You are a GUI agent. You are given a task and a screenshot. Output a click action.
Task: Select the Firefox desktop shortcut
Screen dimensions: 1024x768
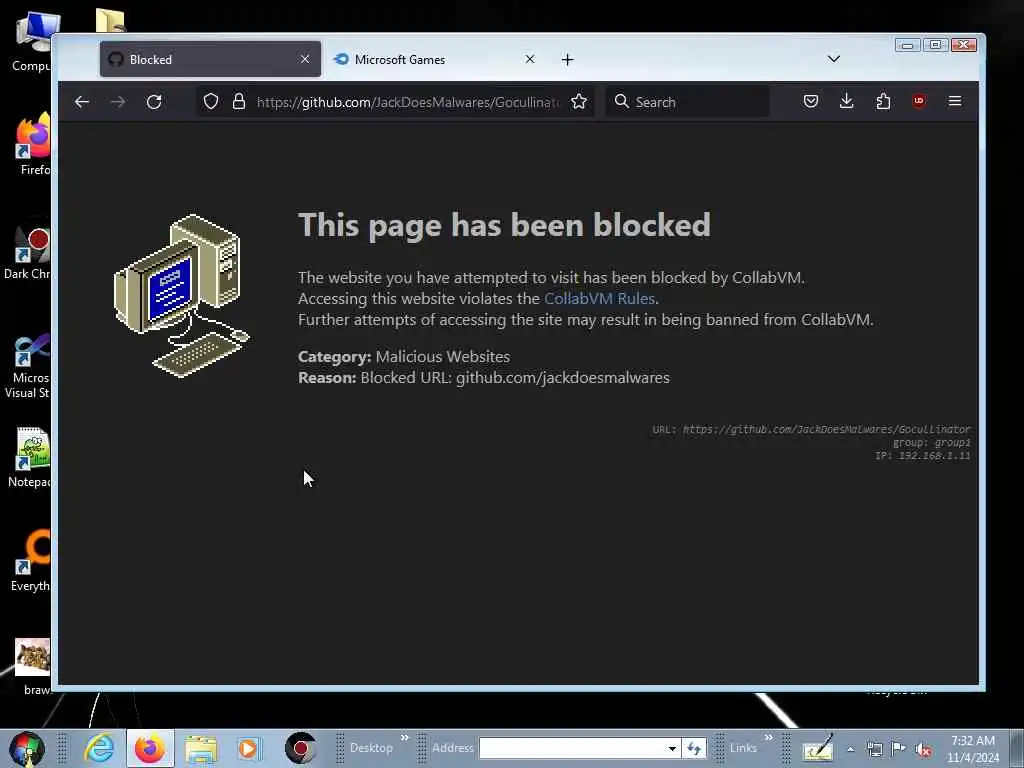(x=33, y=144)
